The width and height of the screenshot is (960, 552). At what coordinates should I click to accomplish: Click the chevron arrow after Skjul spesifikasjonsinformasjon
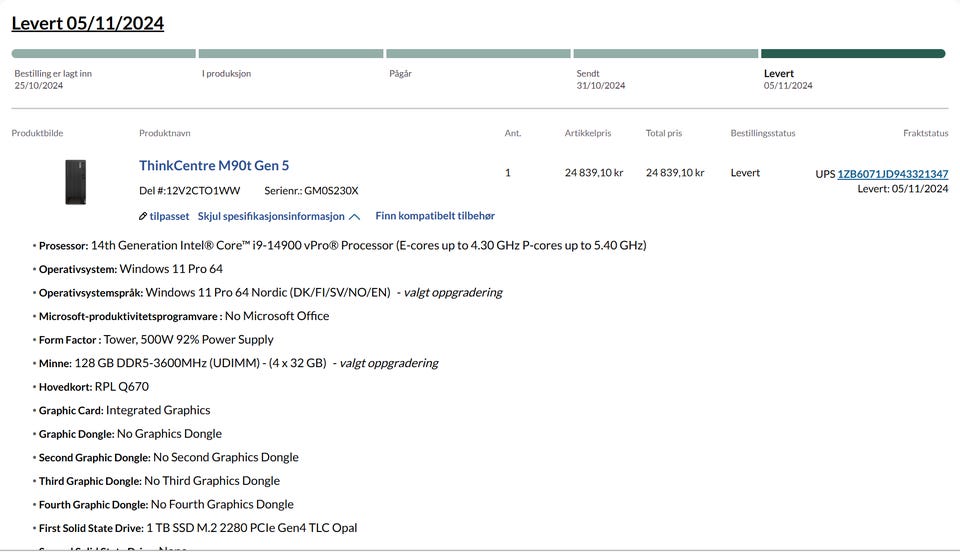tap(355, 217)
